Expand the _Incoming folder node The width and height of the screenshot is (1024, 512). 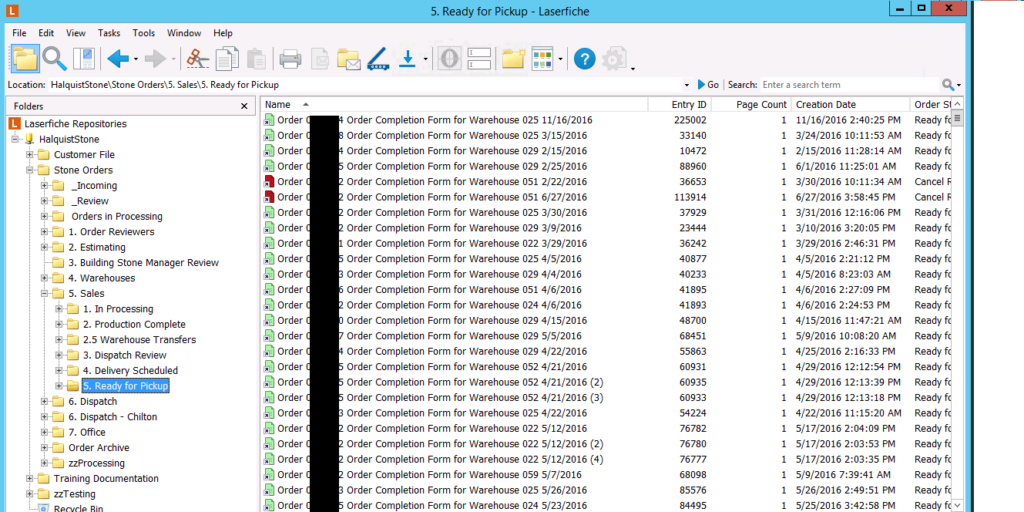click(x=44, y=185)
